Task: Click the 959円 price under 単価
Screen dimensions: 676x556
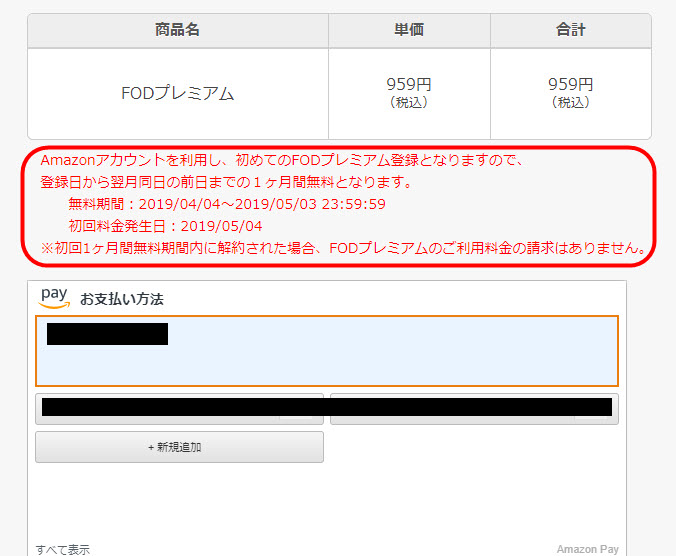Action: [409, 85]
